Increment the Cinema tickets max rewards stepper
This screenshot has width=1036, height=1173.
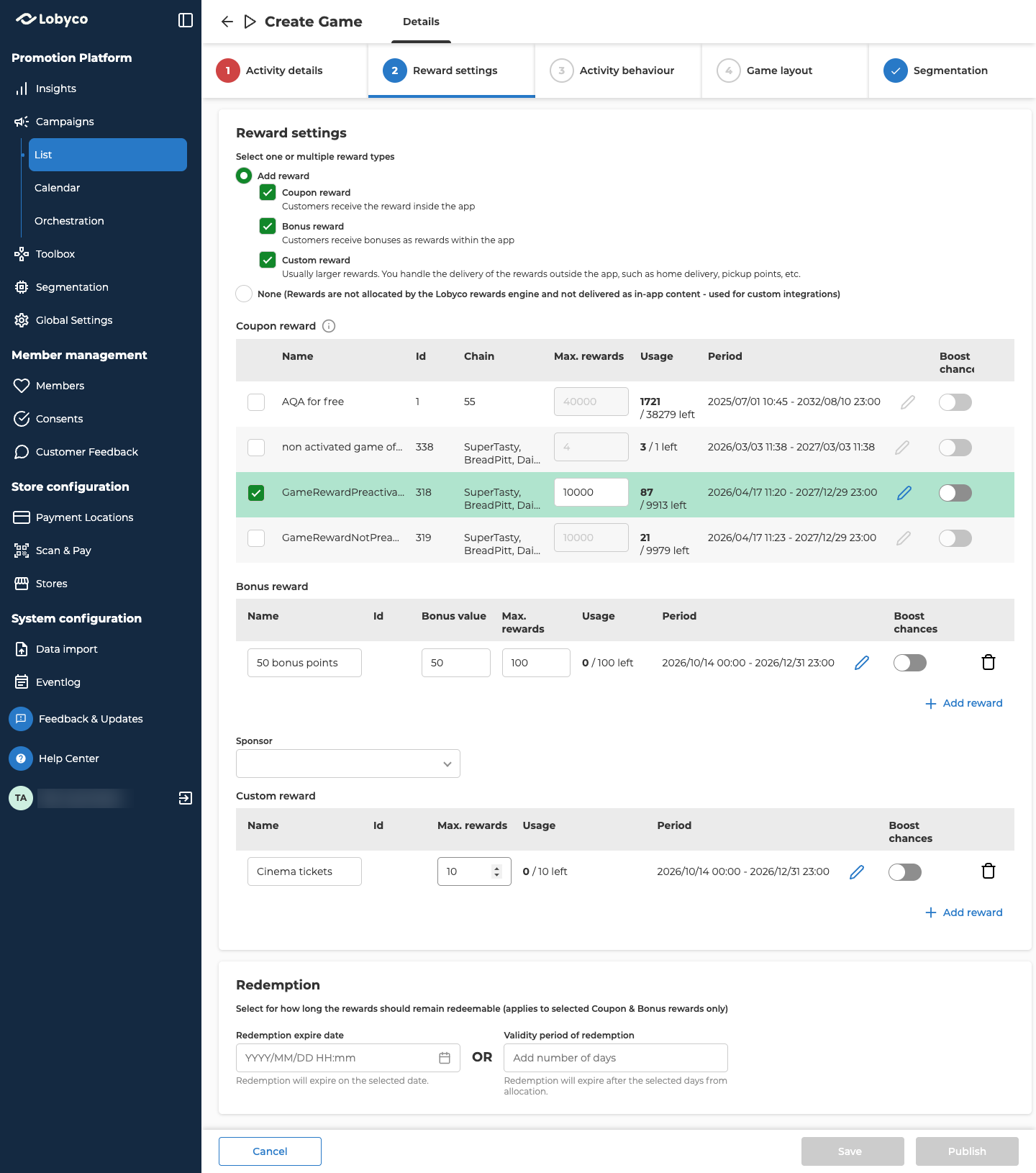[x=496, y=868]
